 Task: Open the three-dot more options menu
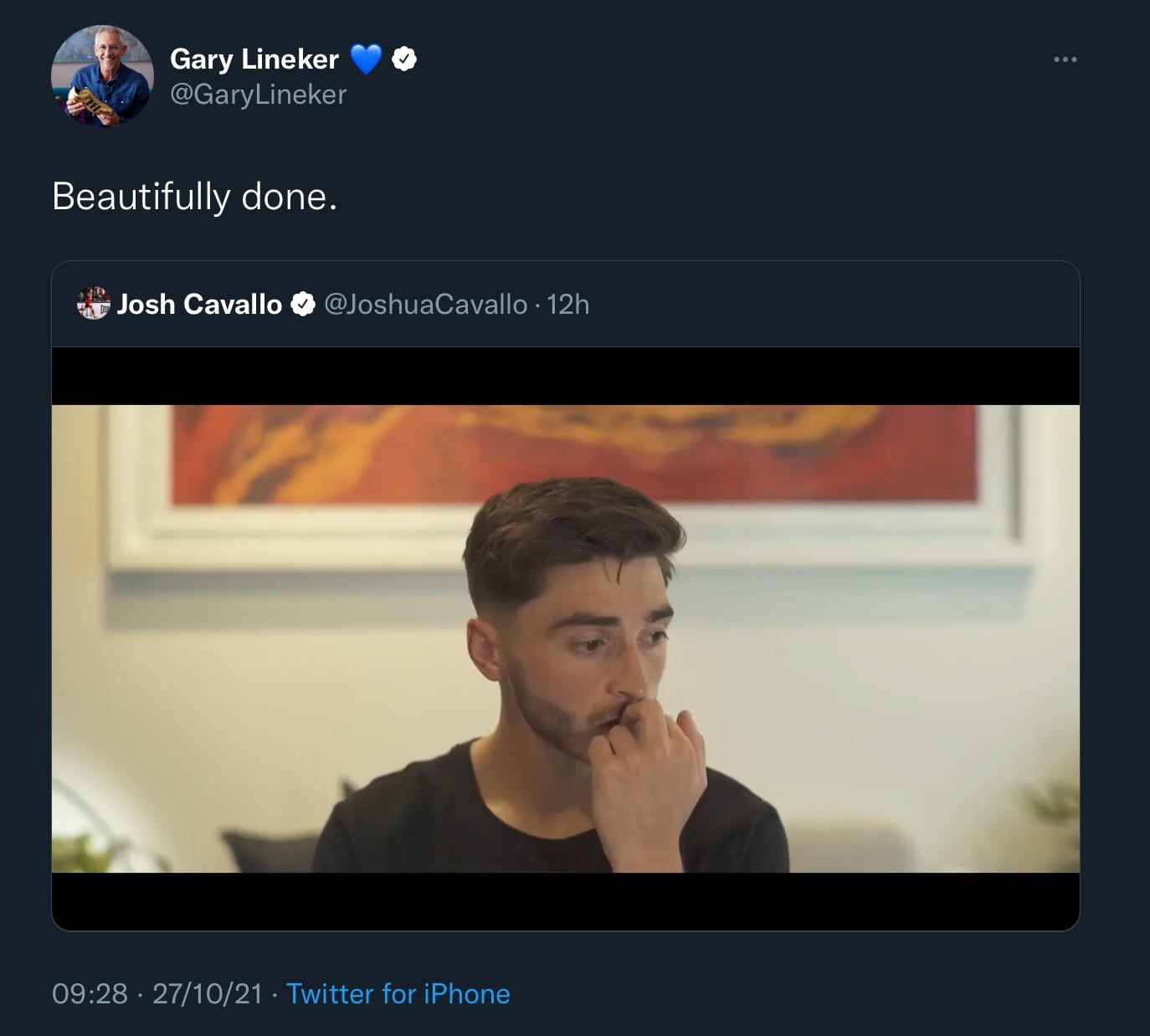[x=1065, y=59]
